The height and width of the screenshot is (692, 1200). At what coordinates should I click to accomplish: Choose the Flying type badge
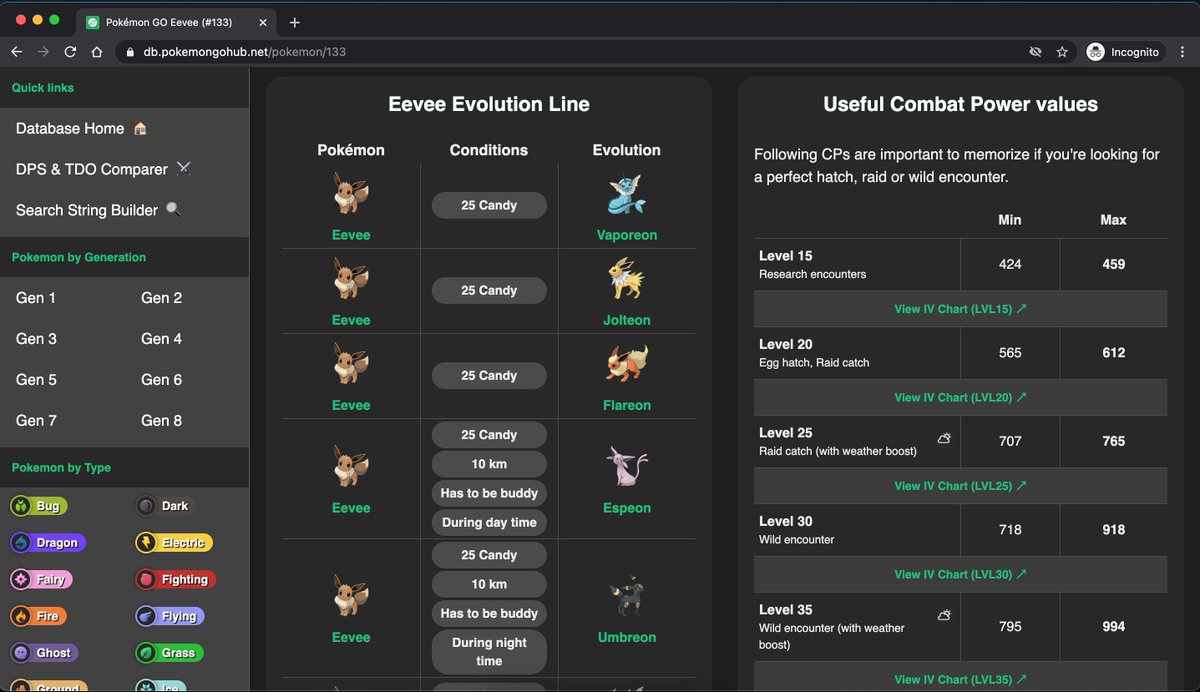click(x=170, y=617)
